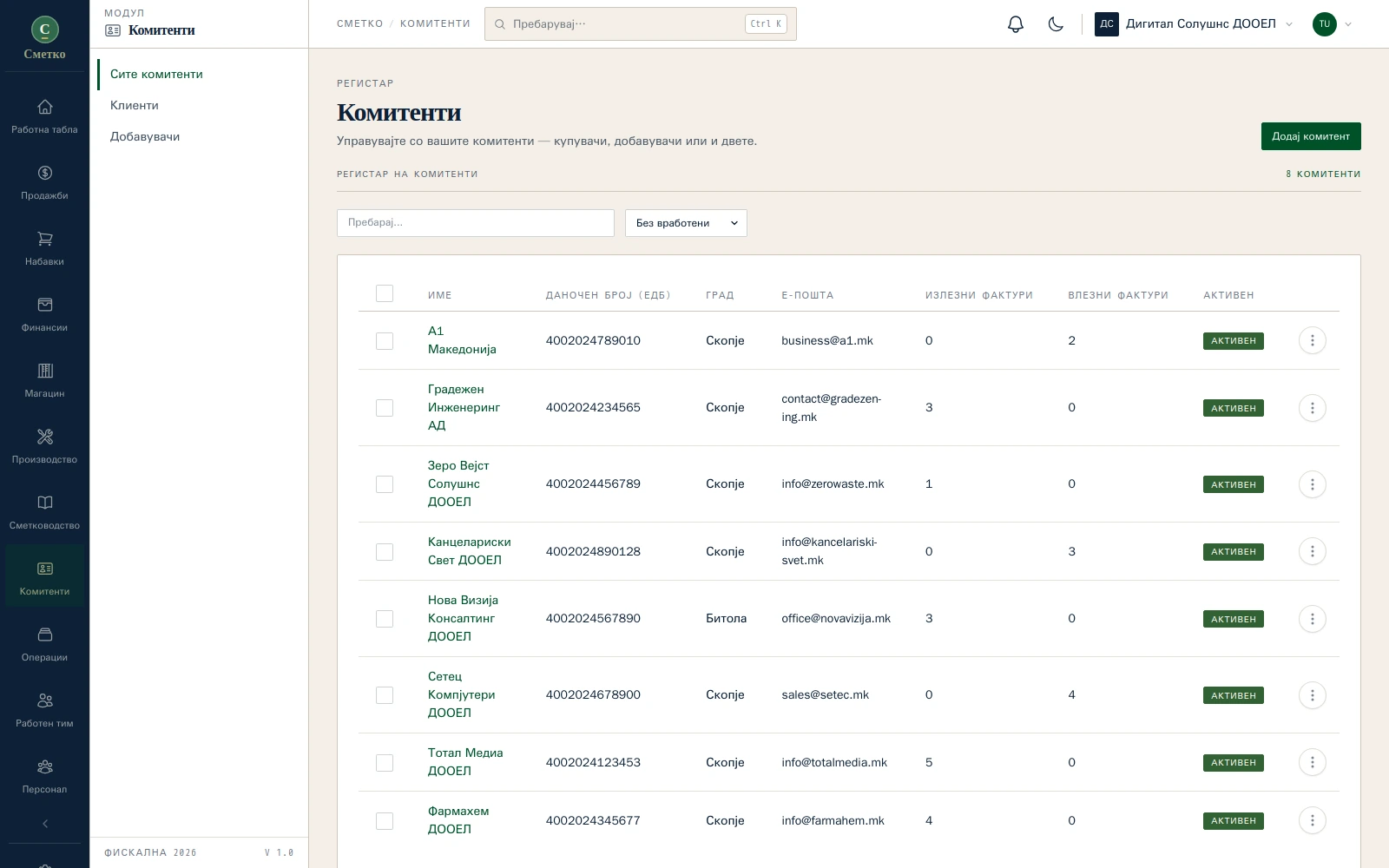Open the Градежен Инженеринг АД link
The width and height of the screenshot is (1389, 868).
pos(464,408)
